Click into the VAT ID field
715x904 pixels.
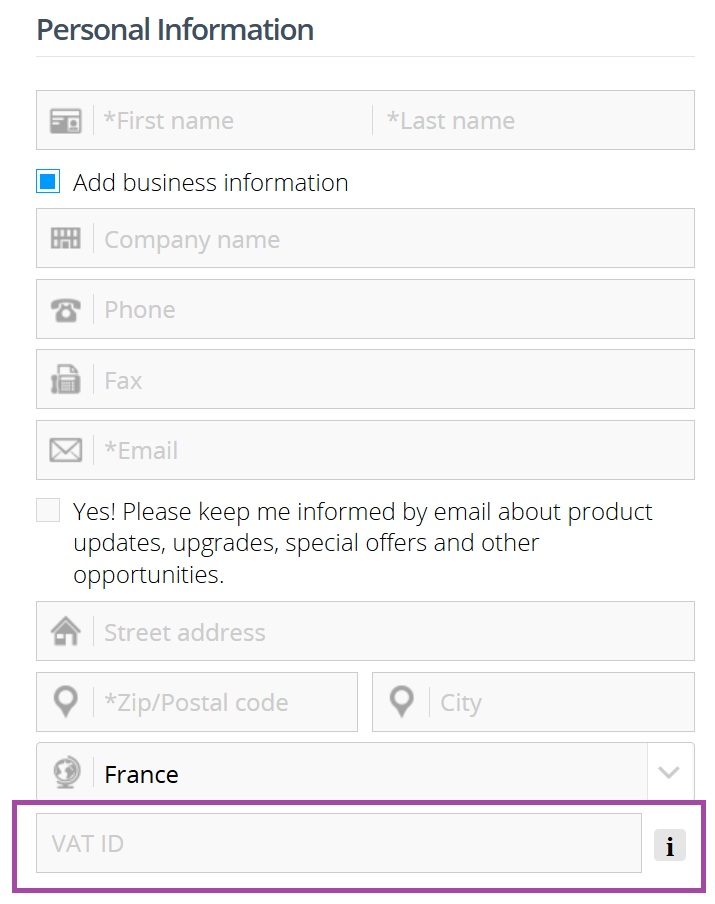point(338,843)
